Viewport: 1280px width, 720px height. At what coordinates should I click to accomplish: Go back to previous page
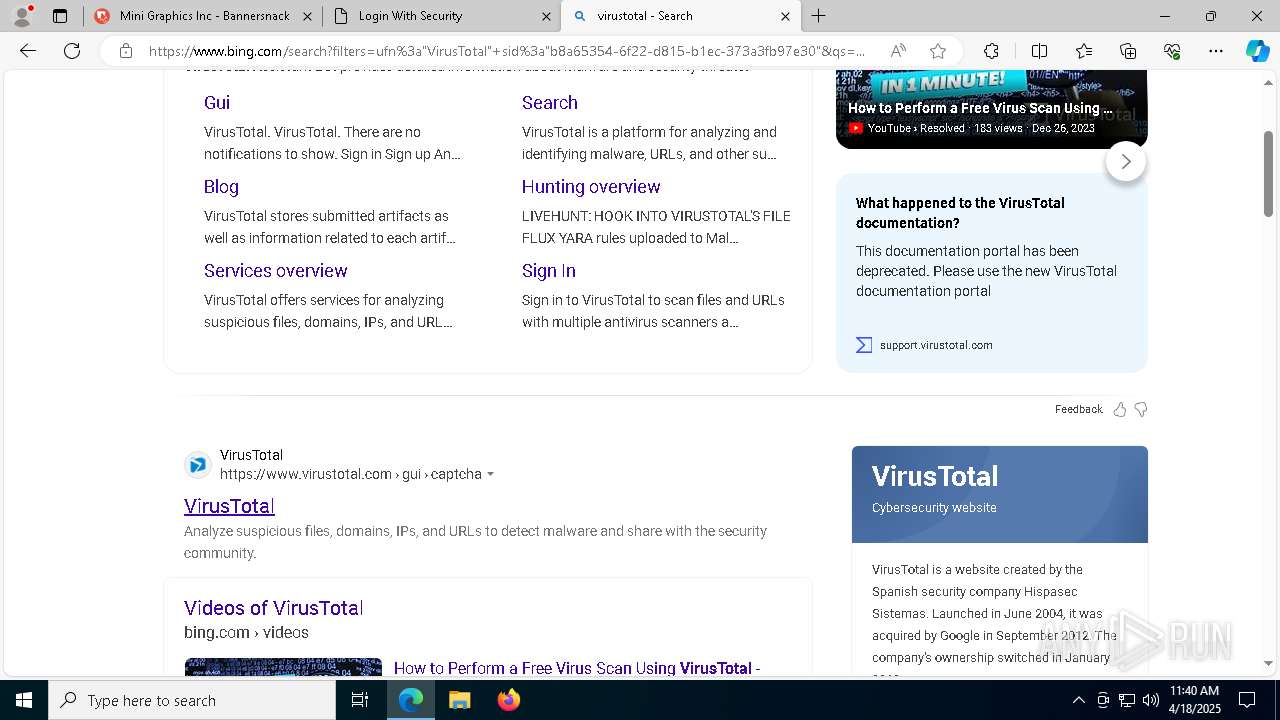coord(28,51)
